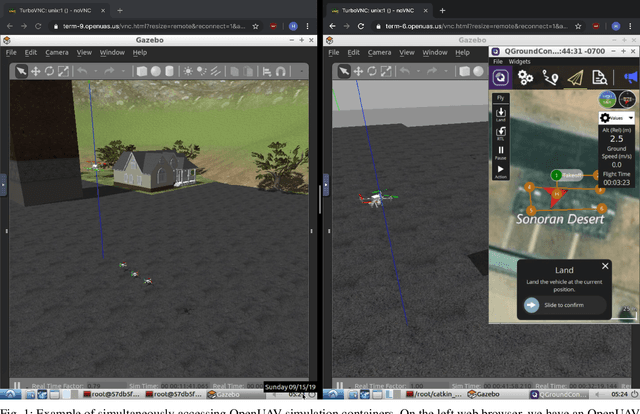Insert a box shape in left Gazebo

click(x=142, y=71)
